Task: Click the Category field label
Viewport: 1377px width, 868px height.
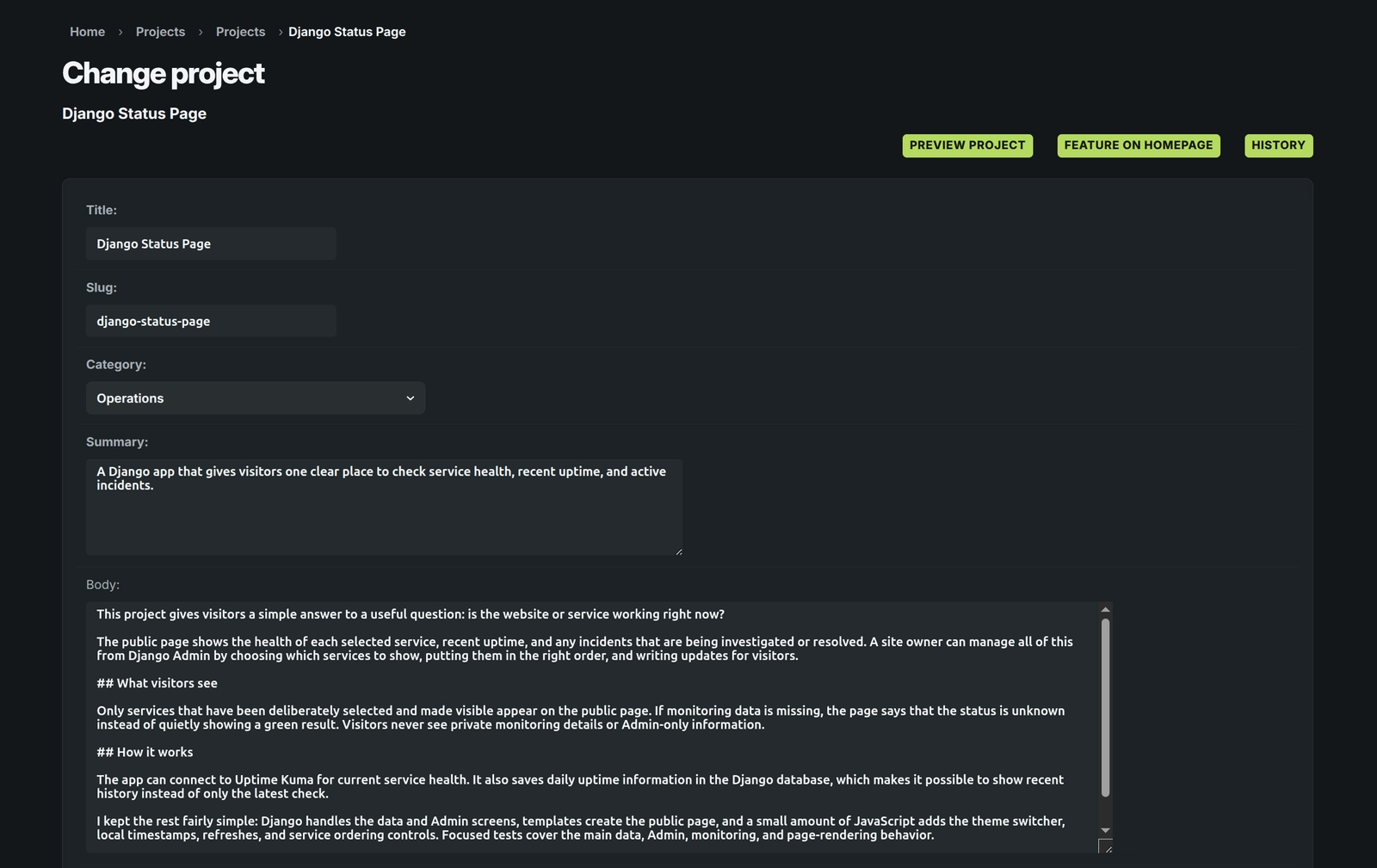Action: coord(116,365)
